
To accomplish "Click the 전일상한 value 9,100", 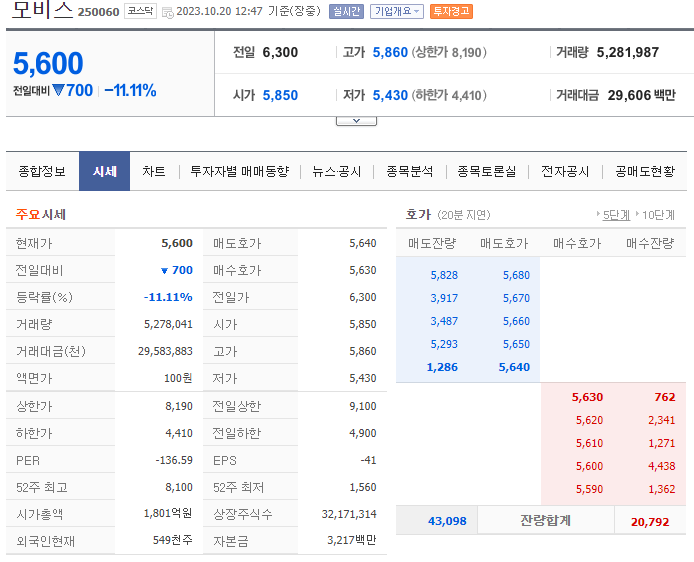I will [362, 406].
